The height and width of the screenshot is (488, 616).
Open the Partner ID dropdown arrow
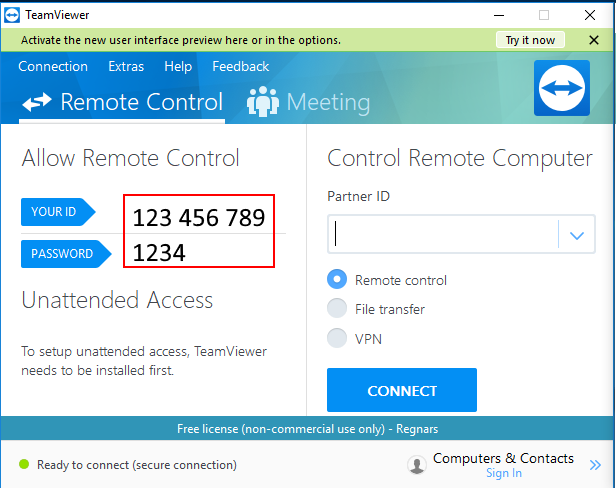576,235
